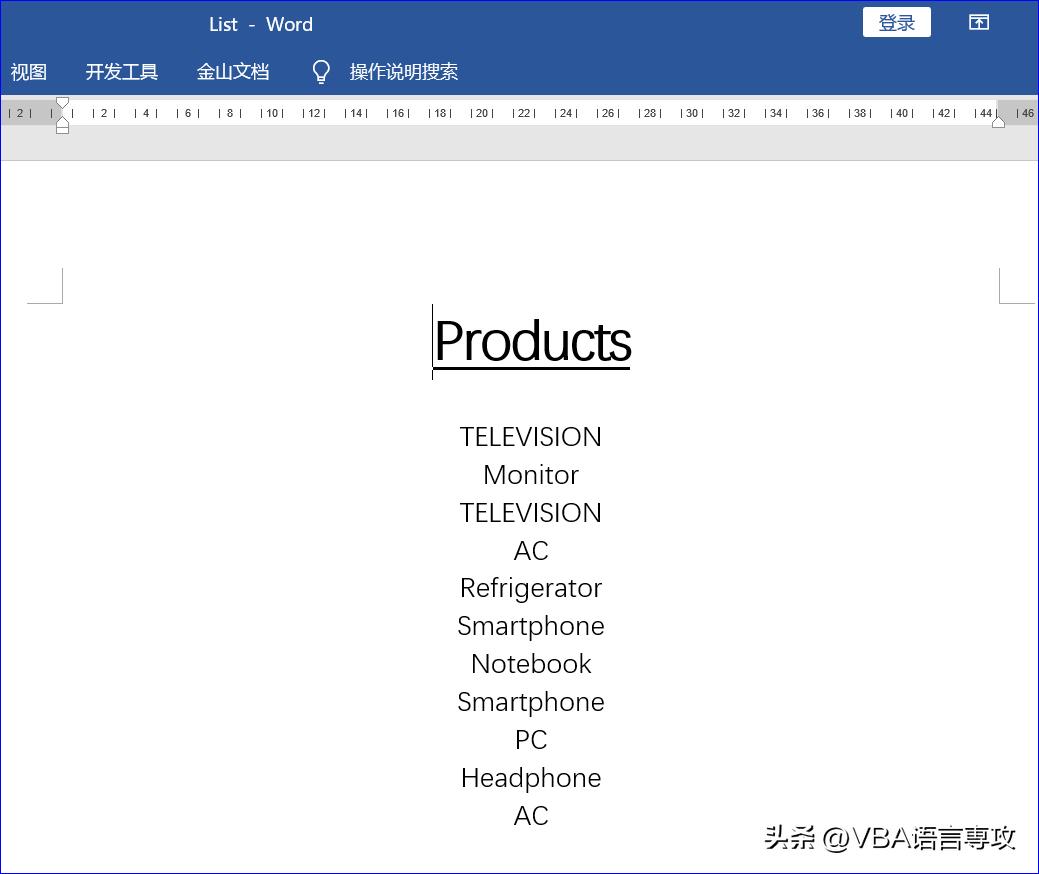Click the left indent square marker on ruler
Viewport: 1039px width, 874px height.
pos(62,130)
